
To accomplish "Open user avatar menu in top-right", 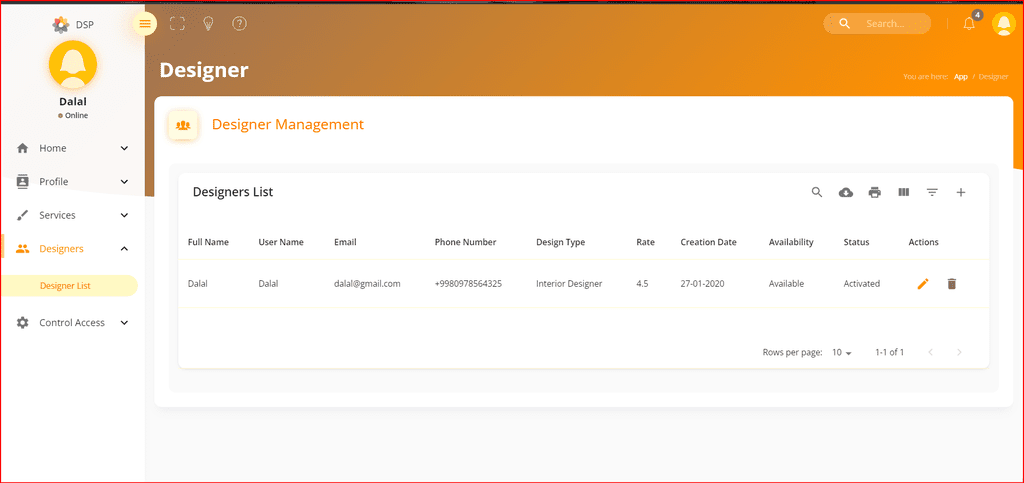I will point(1003,23).
